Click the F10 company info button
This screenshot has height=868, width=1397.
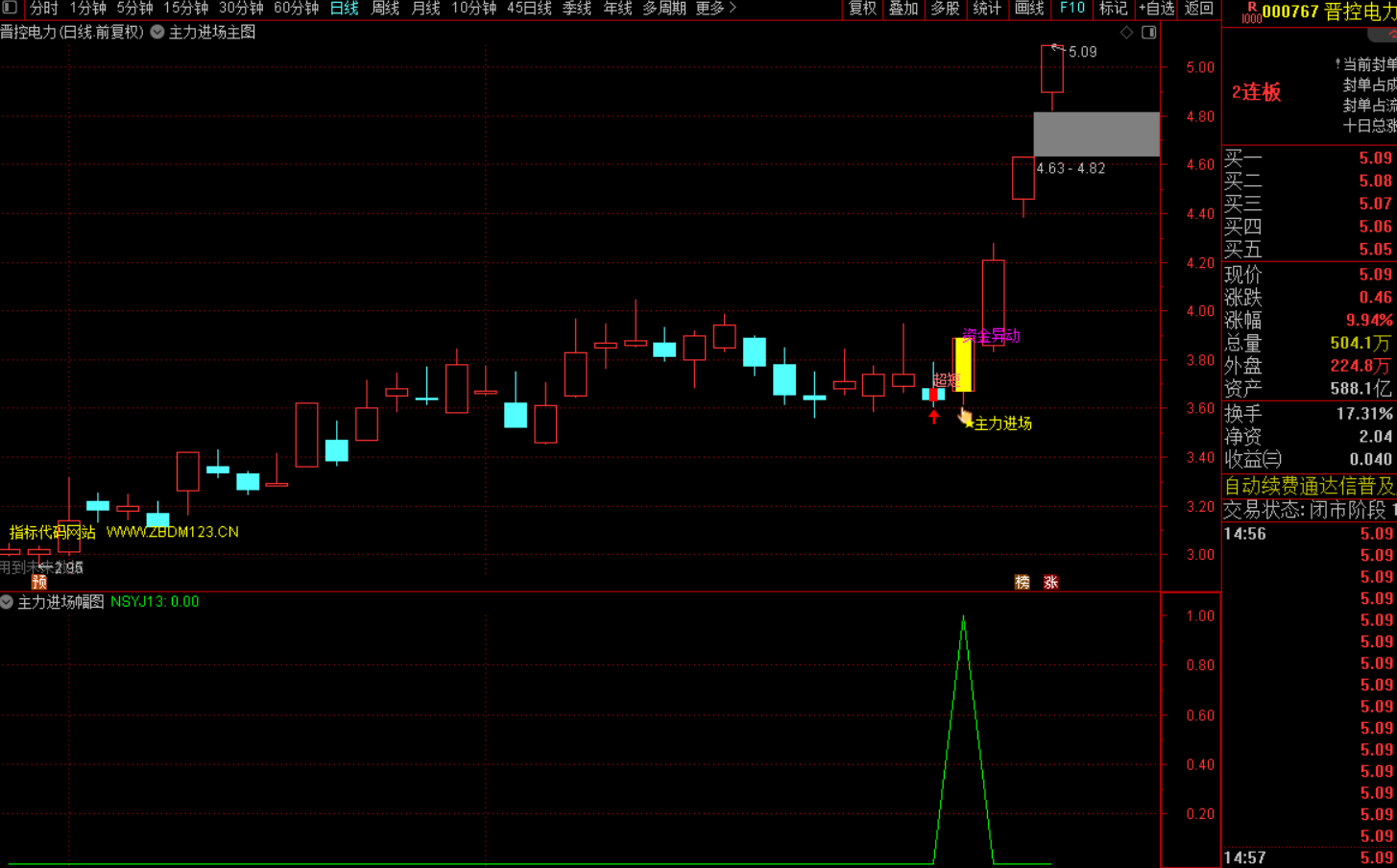[x=1072, y=9]
